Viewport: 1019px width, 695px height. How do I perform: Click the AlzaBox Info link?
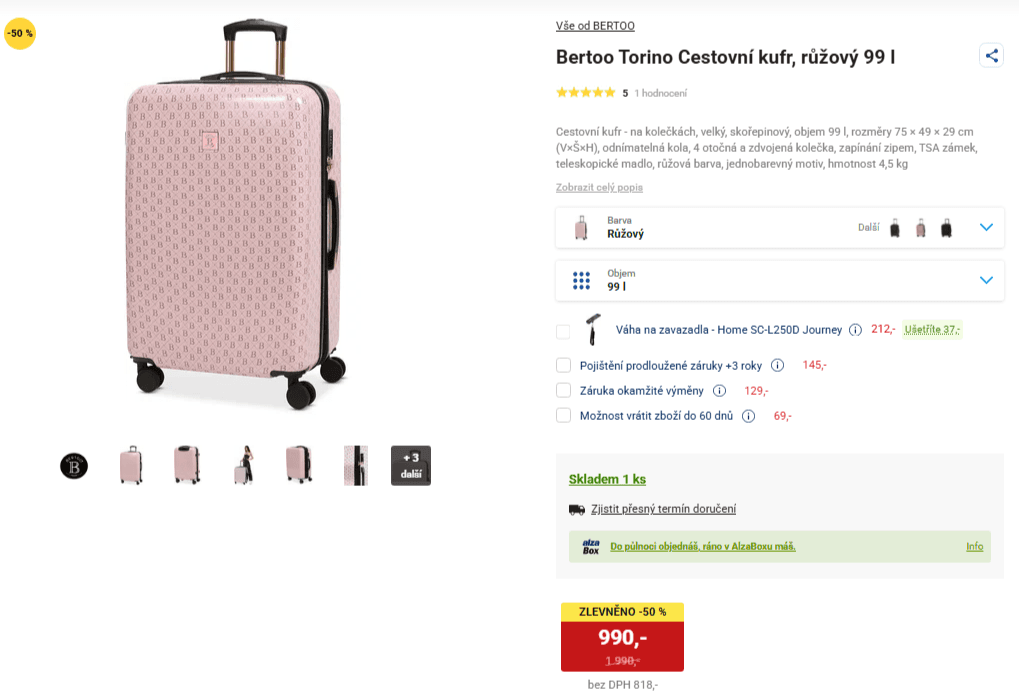(974, 547)
